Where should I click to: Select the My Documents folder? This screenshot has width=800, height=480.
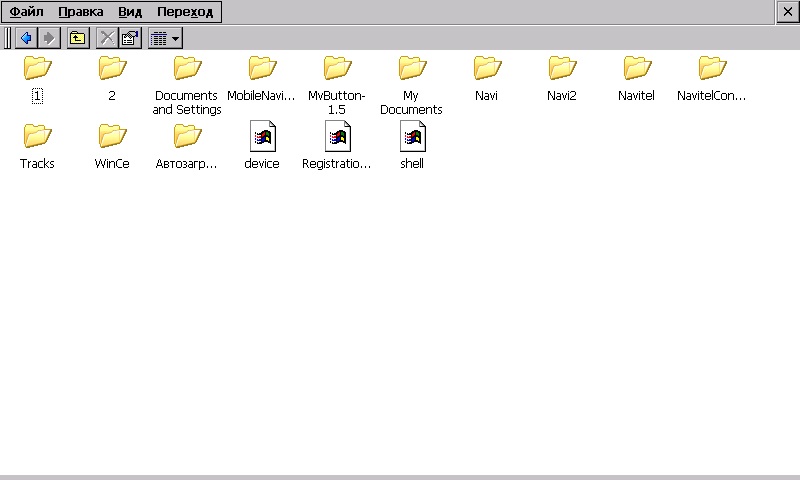point(412,69)
